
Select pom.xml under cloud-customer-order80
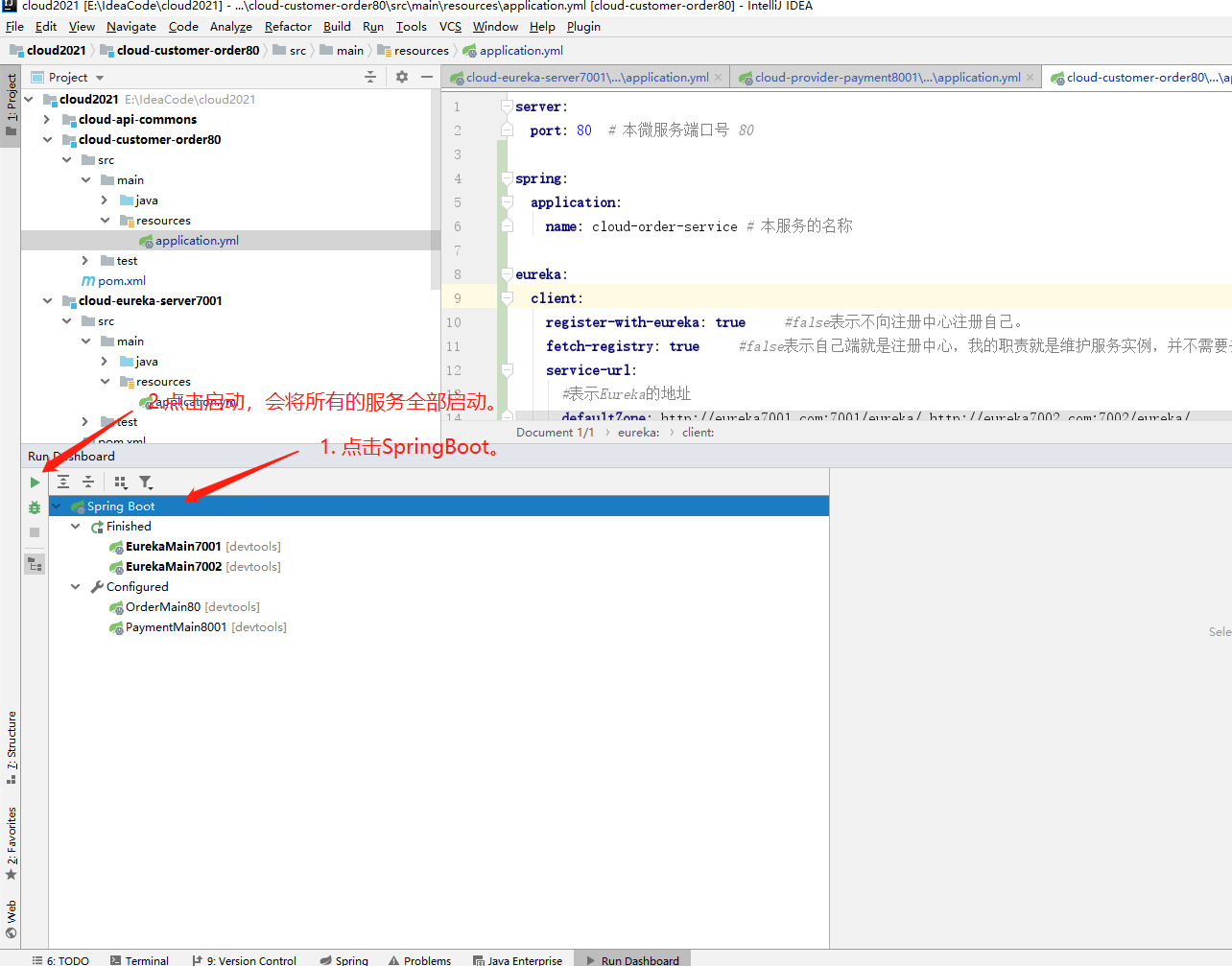[113, 280]
